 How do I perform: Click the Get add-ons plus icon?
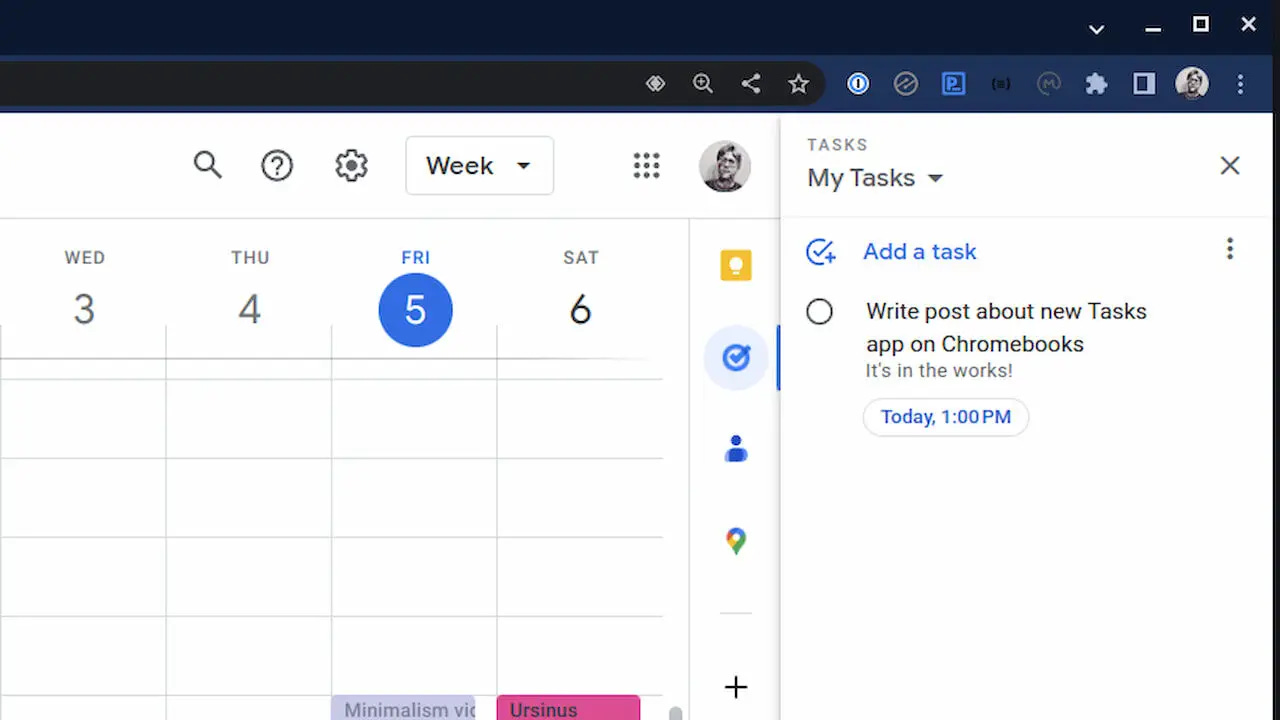pyautogui.click(x=736, y=687)
